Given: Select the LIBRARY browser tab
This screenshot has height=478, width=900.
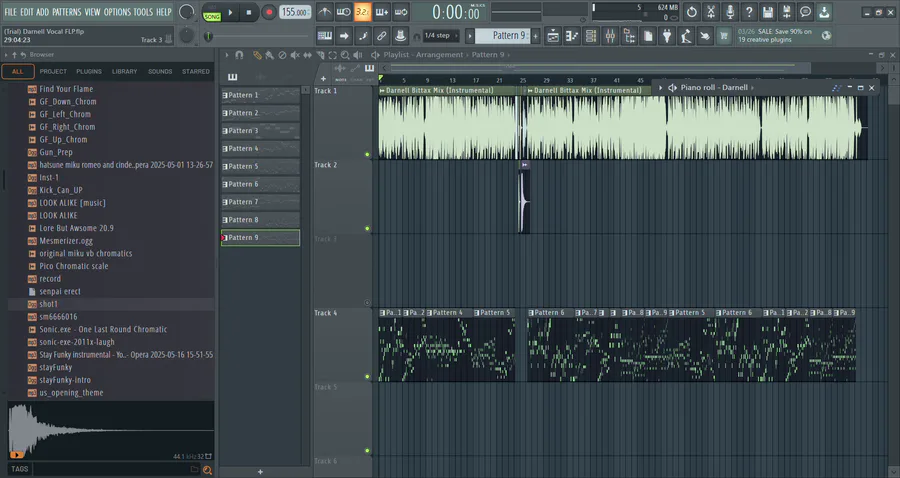Looking at the screenshot, I should [x=125, y=72].
